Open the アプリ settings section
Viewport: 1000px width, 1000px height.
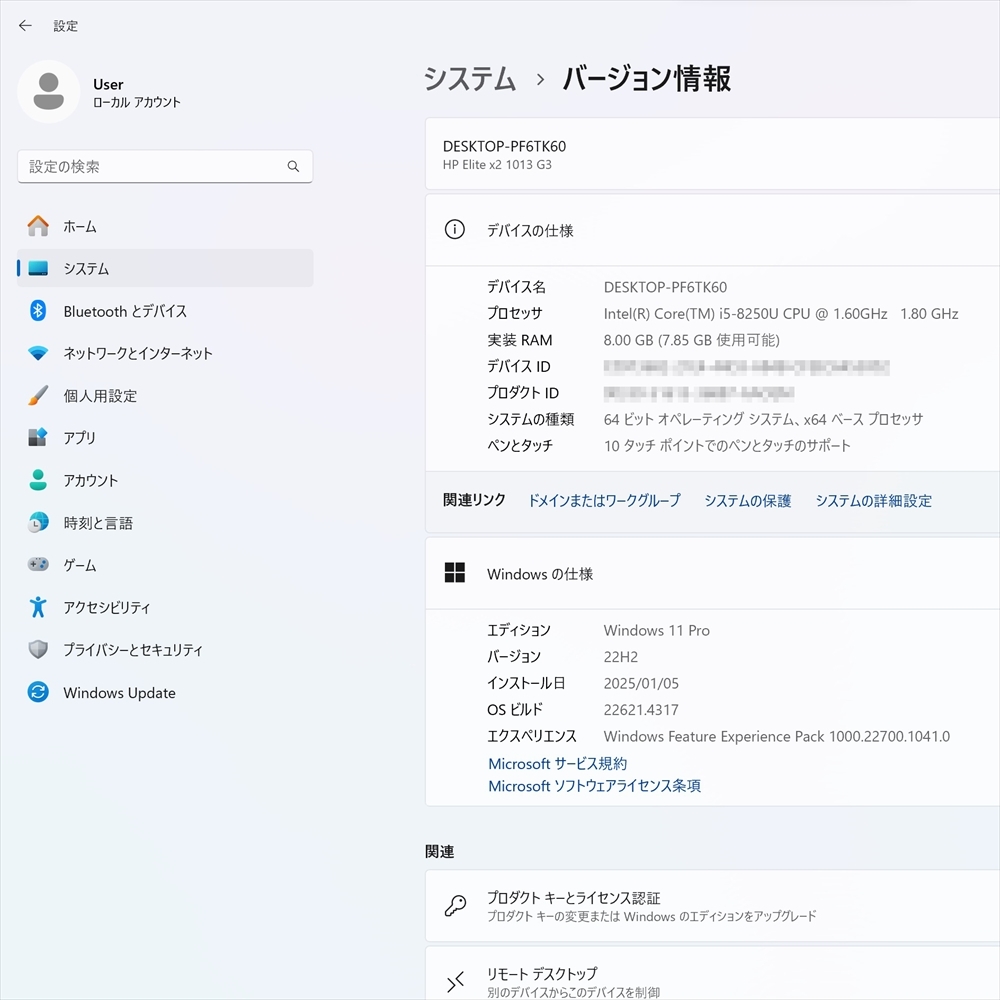tap(165, 438)
